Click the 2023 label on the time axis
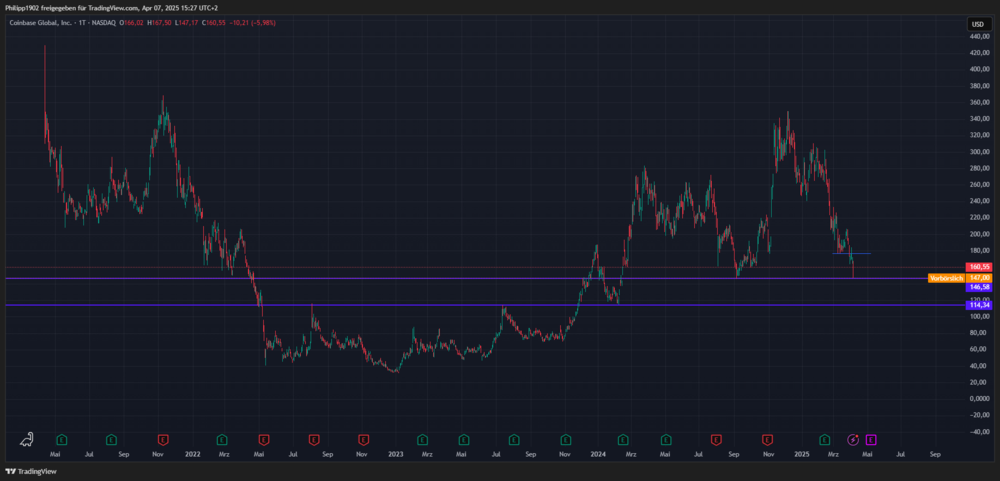The width and height of the screenshot is (1000, 481). tap(396, 454)
